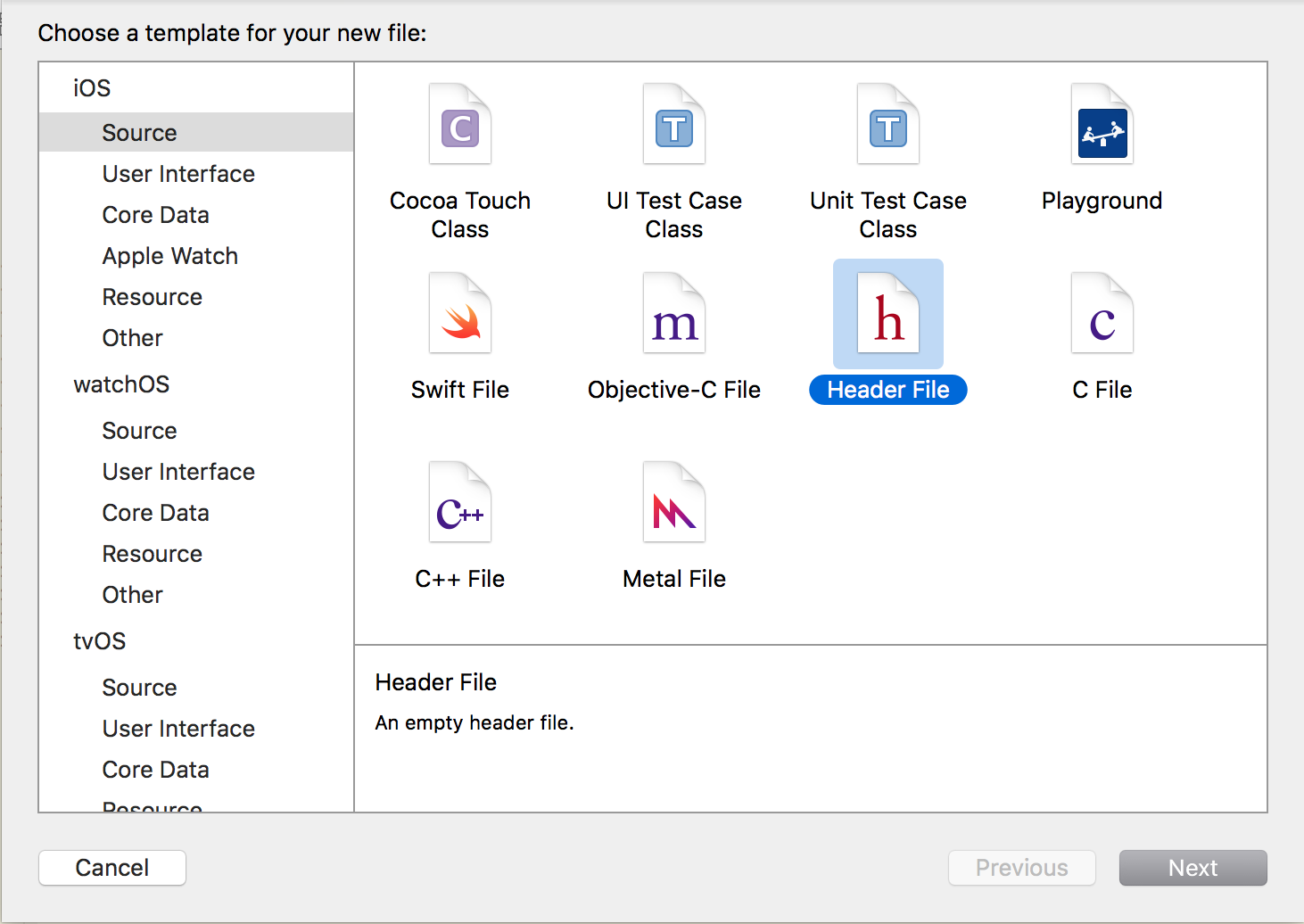Choose the Apple Watch category
This screenshot has height=924, width=1304.
169,256
